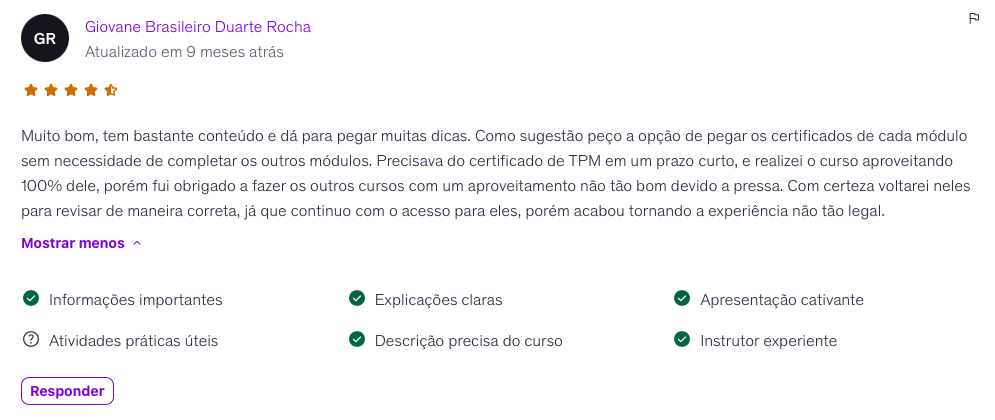Click checkmark next to Informações importantes
Viewport: 995px width, 420px height.
pyautogui.click(x=31, y=298)
